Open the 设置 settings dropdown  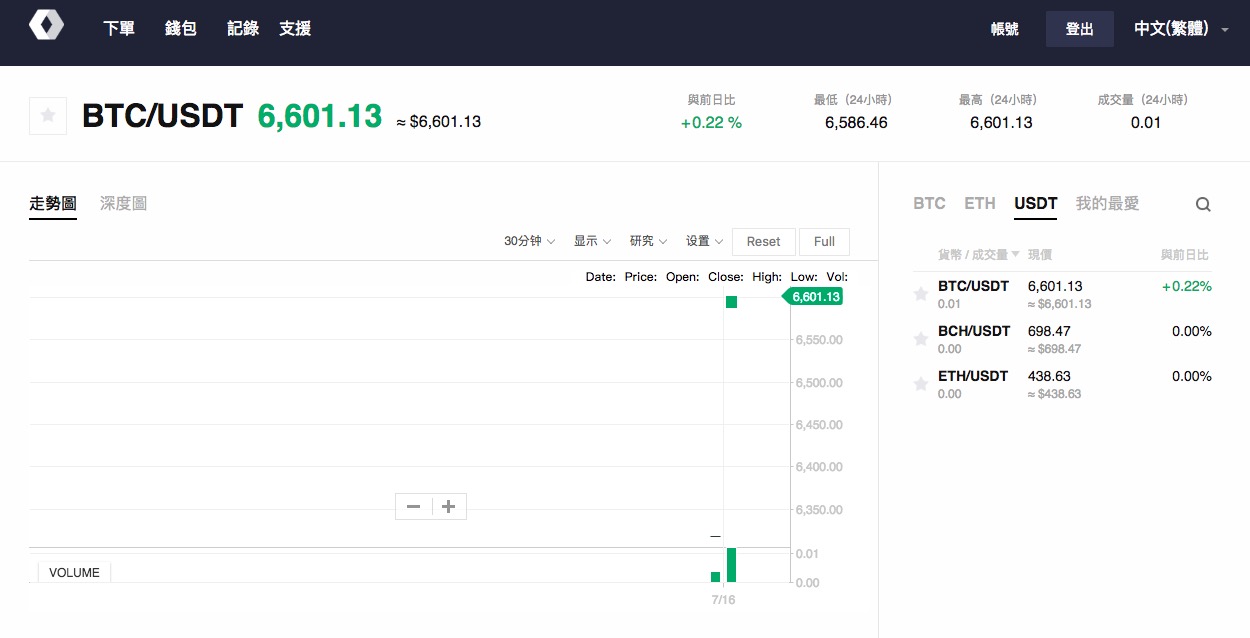(704, 241)
